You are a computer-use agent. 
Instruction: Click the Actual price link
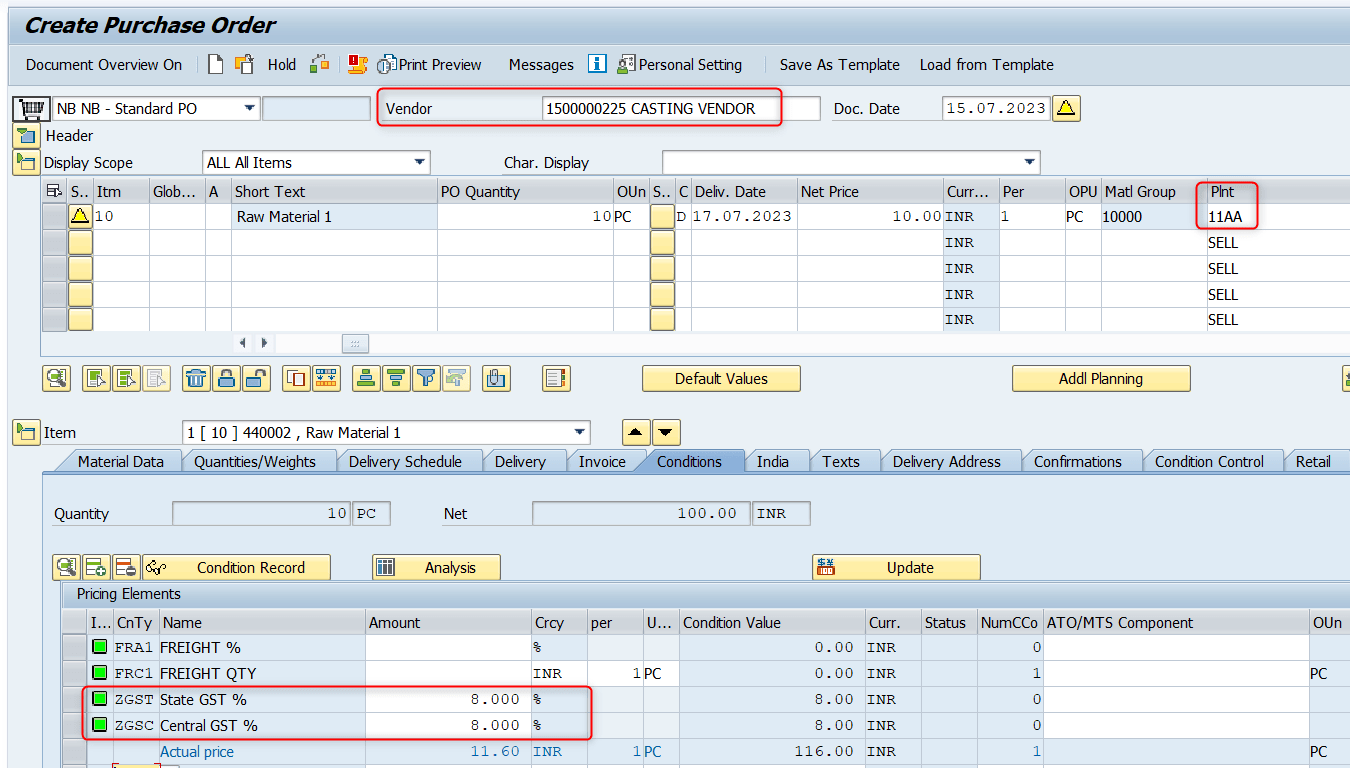point(197,751)
